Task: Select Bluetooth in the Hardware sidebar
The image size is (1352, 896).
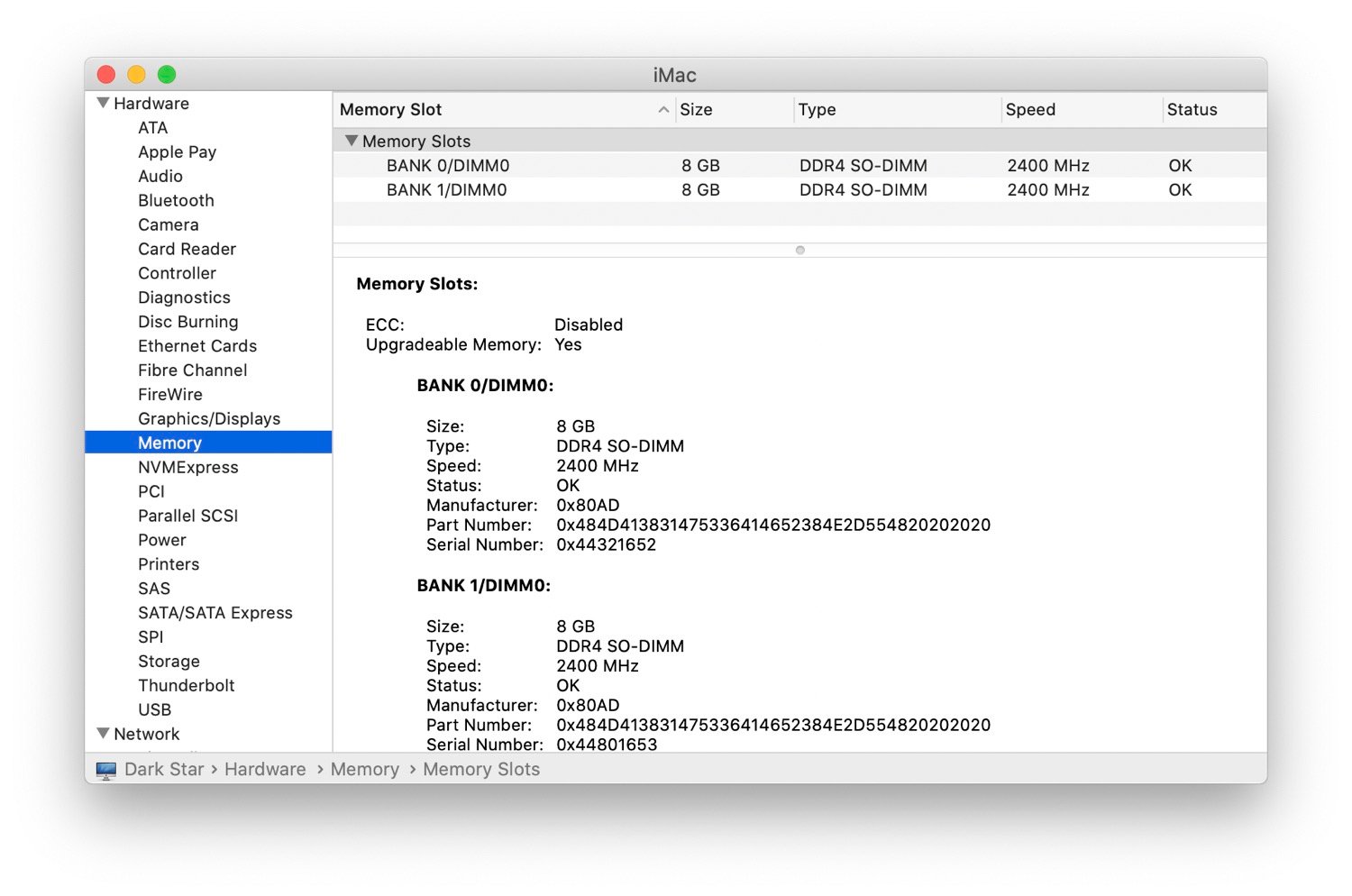Action: coord(176,200)
